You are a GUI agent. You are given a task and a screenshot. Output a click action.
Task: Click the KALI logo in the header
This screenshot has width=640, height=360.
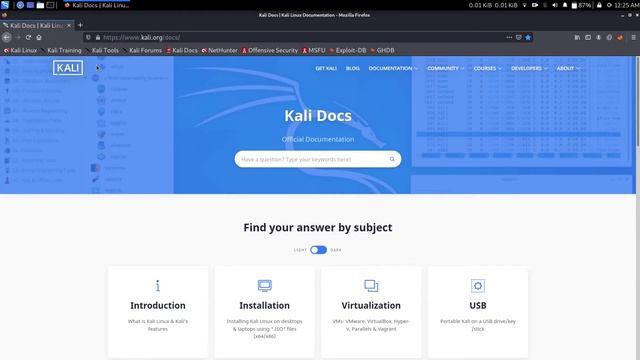(x=68, y=67)
